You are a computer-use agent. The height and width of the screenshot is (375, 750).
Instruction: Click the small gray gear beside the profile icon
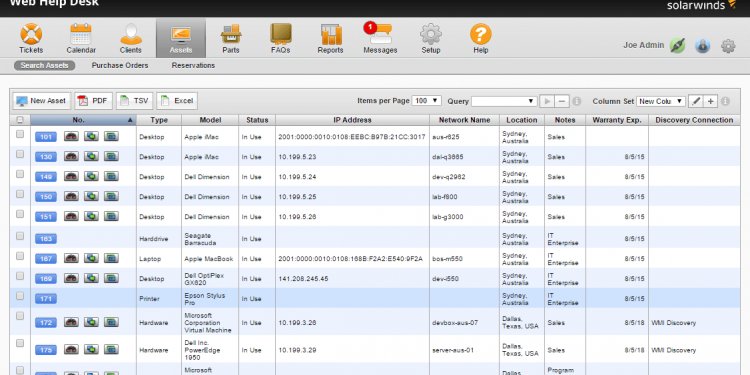point(728,46)
